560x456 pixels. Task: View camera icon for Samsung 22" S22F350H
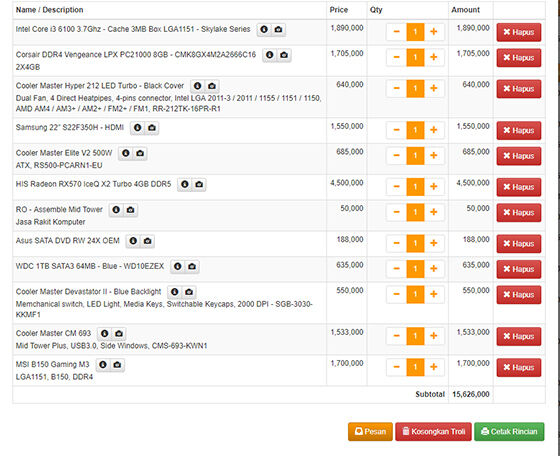click(152, 128)
